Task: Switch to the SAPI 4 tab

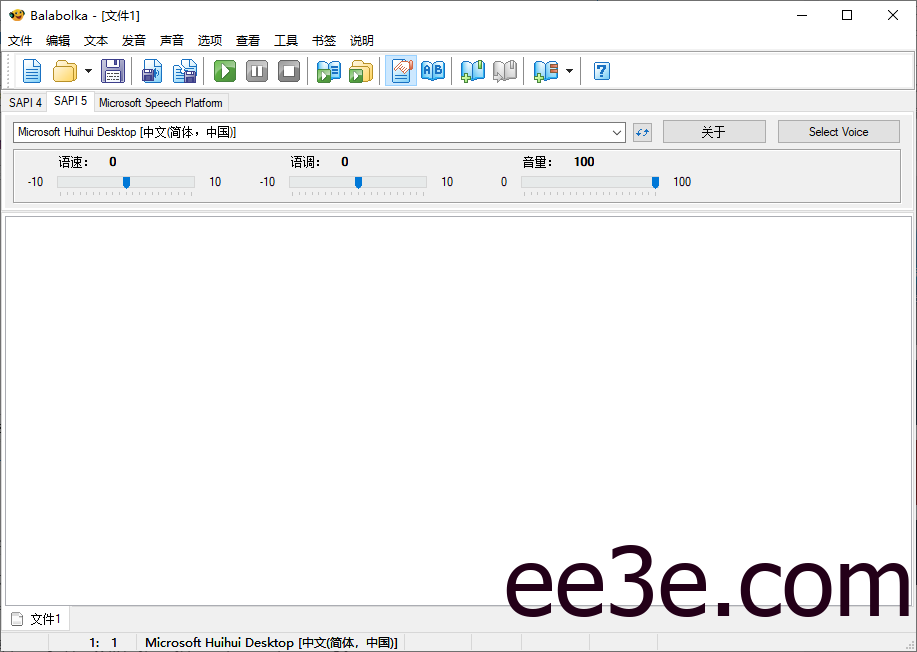Action: [24, 101]
